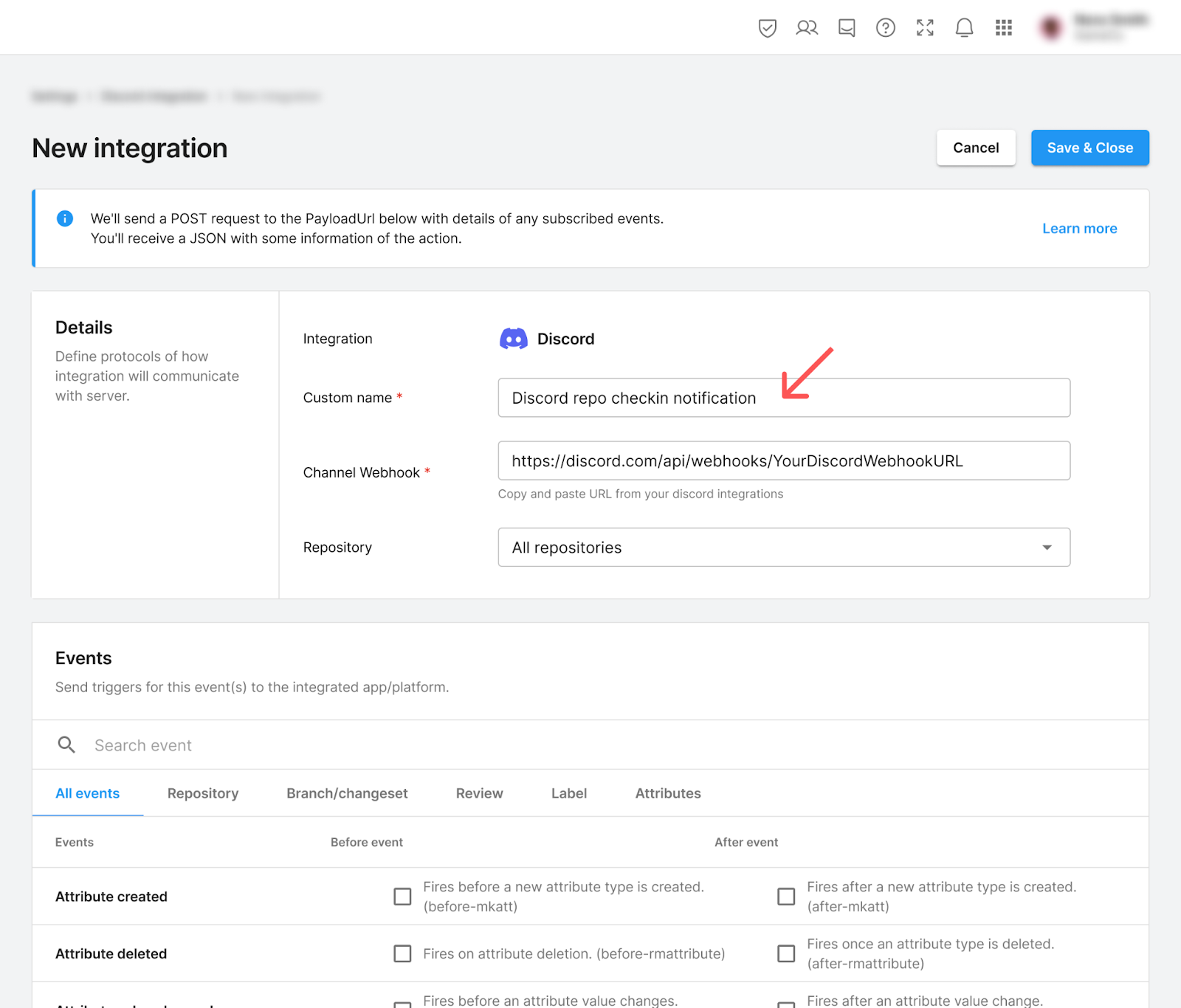1181x1008 pixels.
Task: Open the apps grid icon
Action: 1003,28
